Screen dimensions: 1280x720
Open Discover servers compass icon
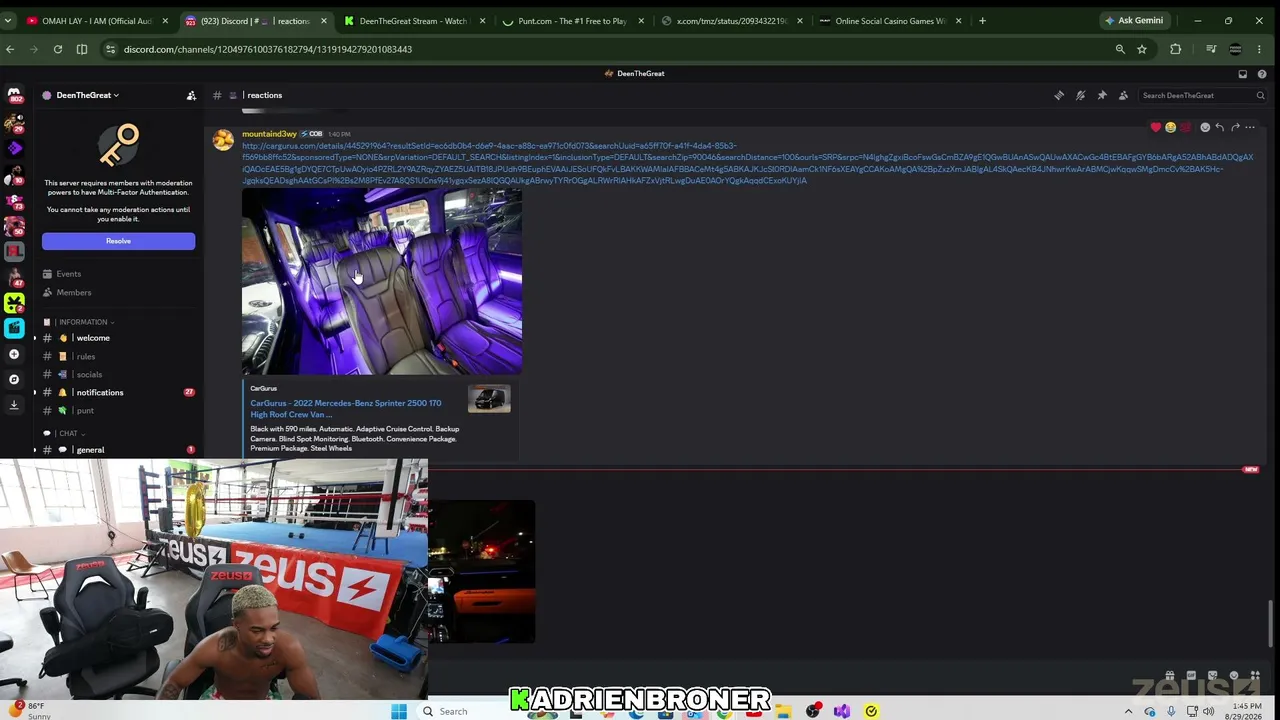pos(14,379)
